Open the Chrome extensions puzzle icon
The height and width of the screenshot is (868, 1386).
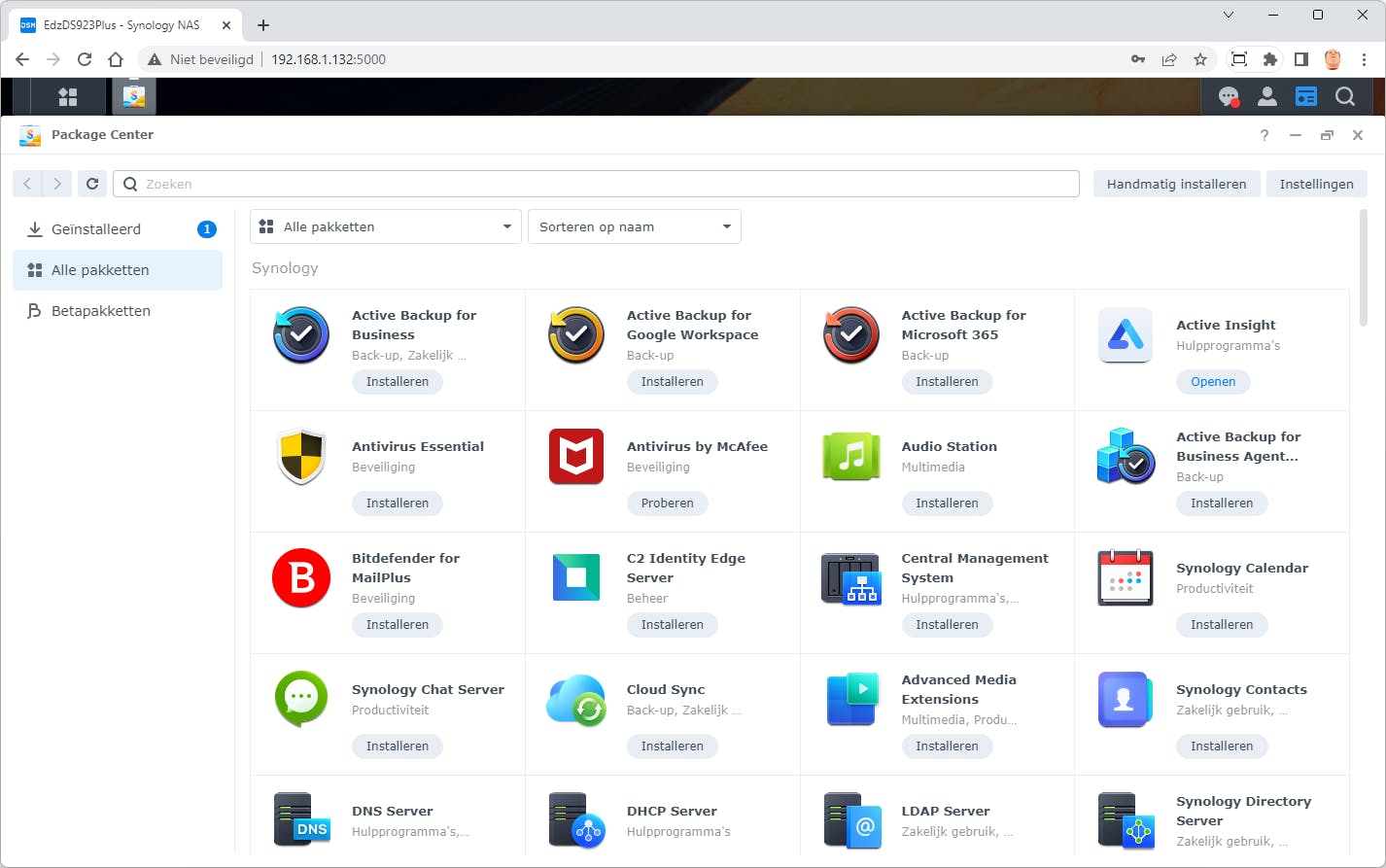pos(1270,59)
